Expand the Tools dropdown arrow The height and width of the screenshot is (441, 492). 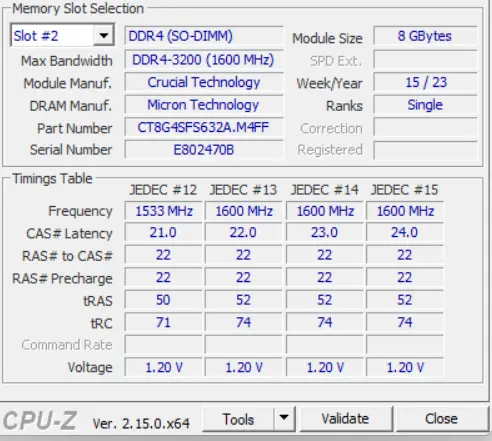coord(284,418)
